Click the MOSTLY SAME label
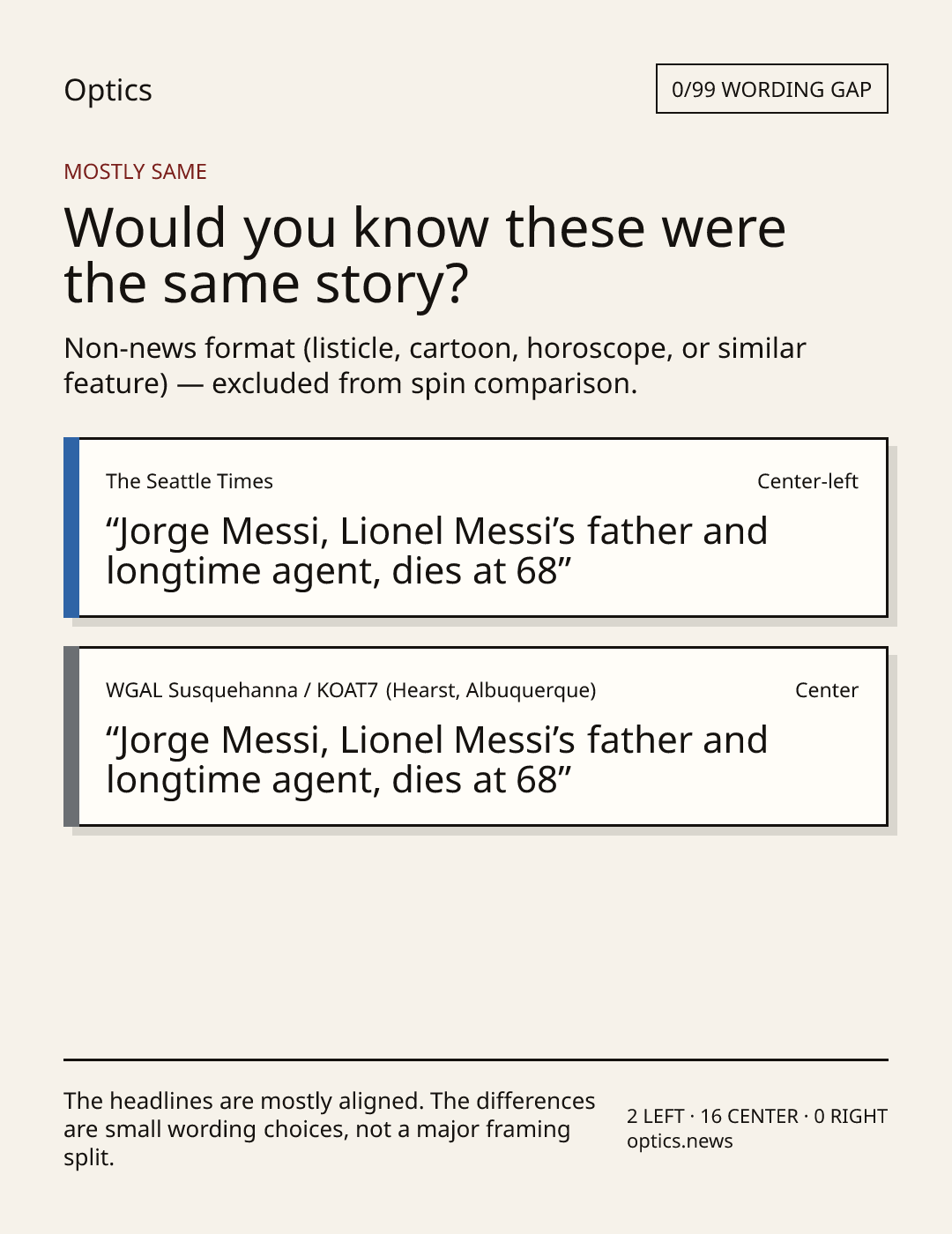Viewport: 952px width, 1234px height. (135, 172)
